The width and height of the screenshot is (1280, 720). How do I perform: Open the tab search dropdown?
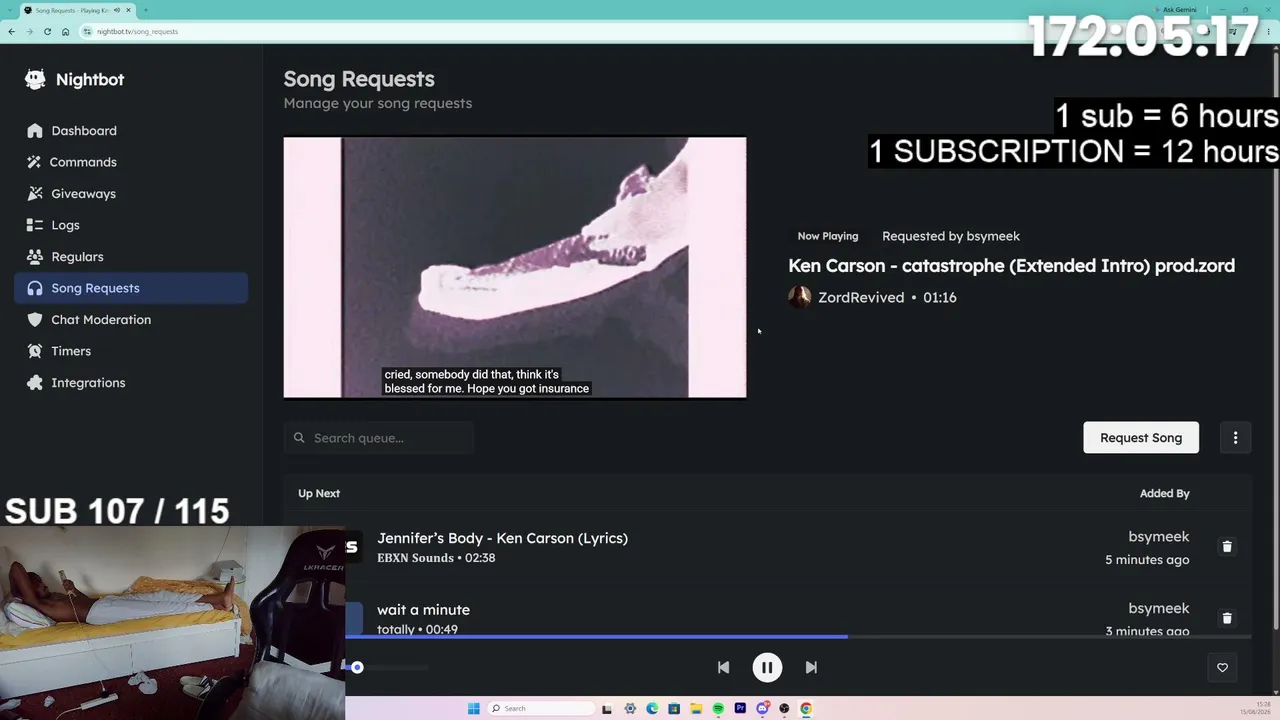11,10
